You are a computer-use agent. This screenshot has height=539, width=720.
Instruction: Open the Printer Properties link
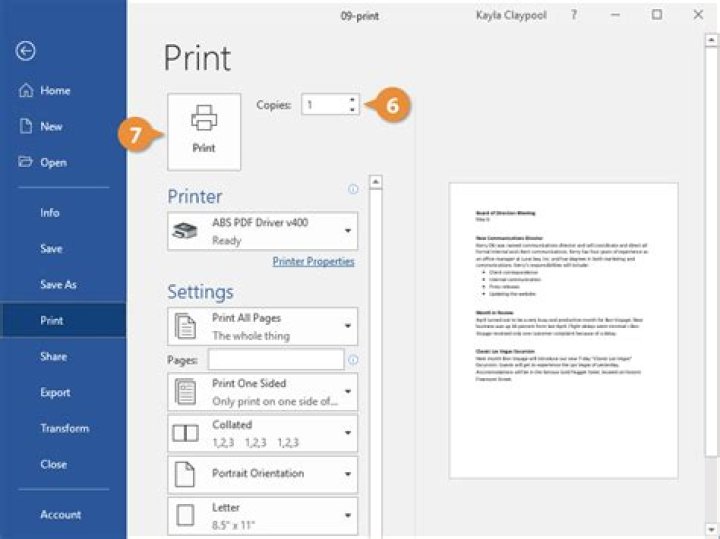(313, 262)
